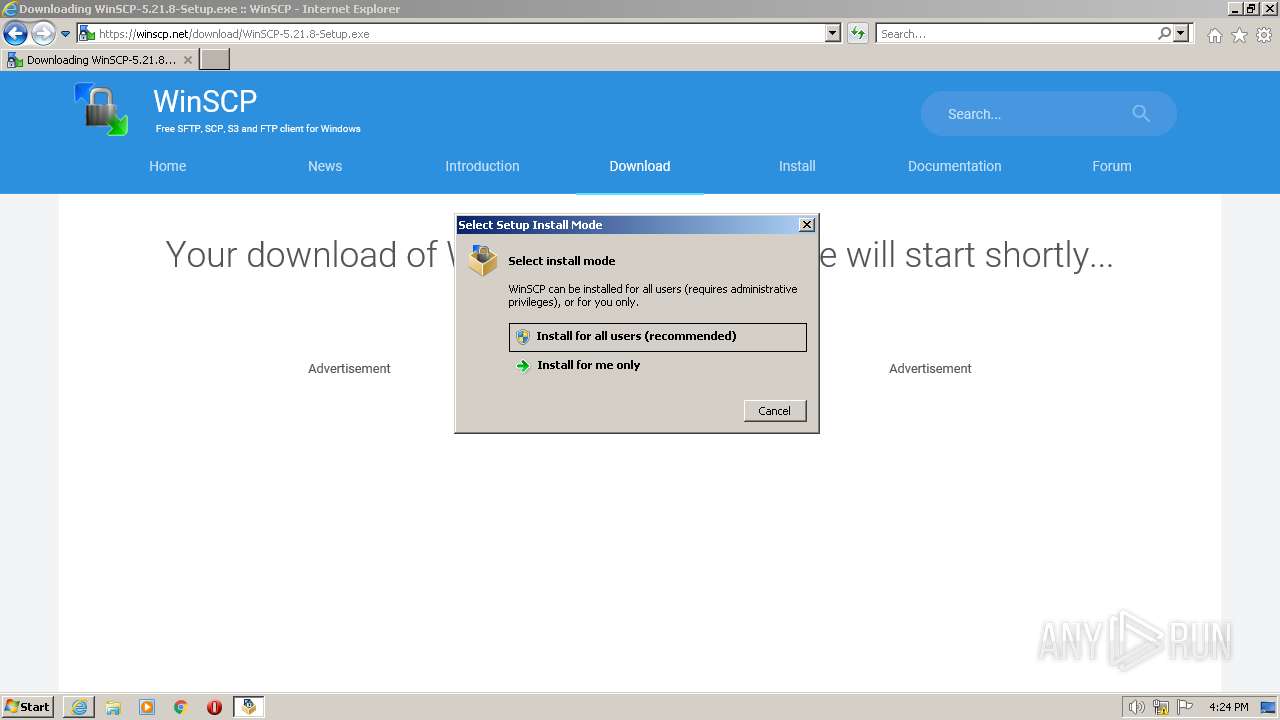Viewport: 1280px width, 720px height.
Task: Click the site search magnifier icon
Action: [1141, 114]
